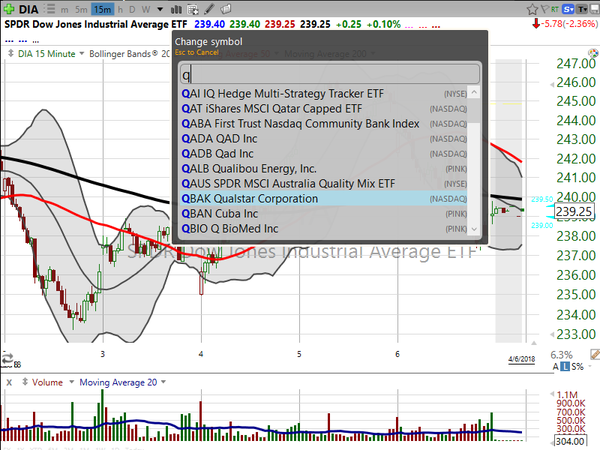Switch to daily timeframe 'D'
600x450 pixels.
point(132,9)
